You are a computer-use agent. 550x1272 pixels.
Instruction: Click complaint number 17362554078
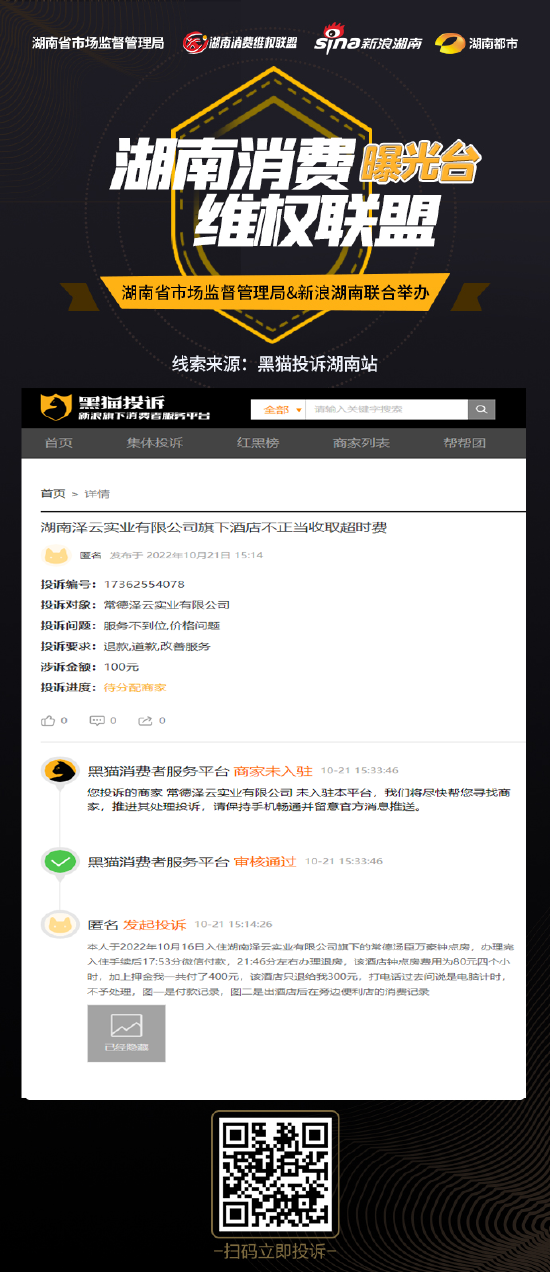(x=144, y=584)
